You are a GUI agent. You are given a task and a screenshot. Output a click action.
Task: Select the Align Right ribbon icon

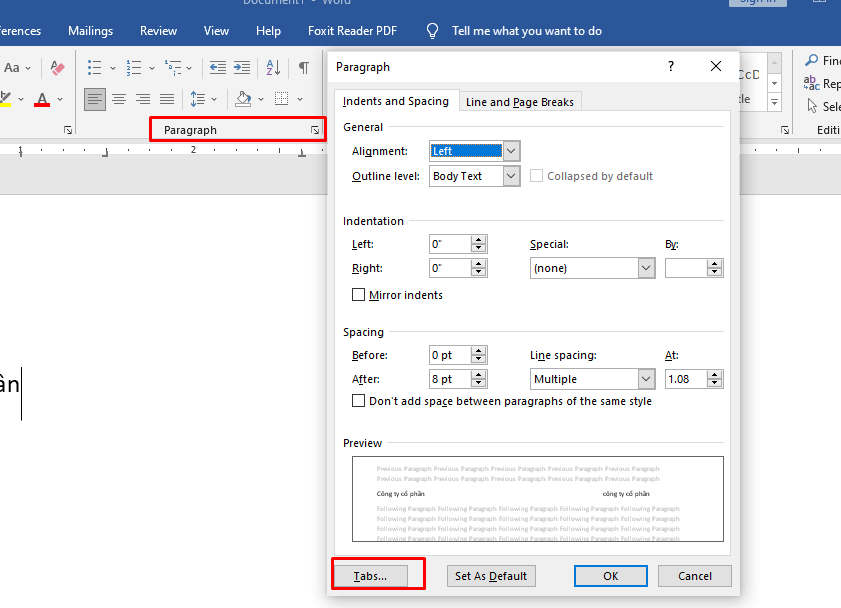[x=143, y=99]
